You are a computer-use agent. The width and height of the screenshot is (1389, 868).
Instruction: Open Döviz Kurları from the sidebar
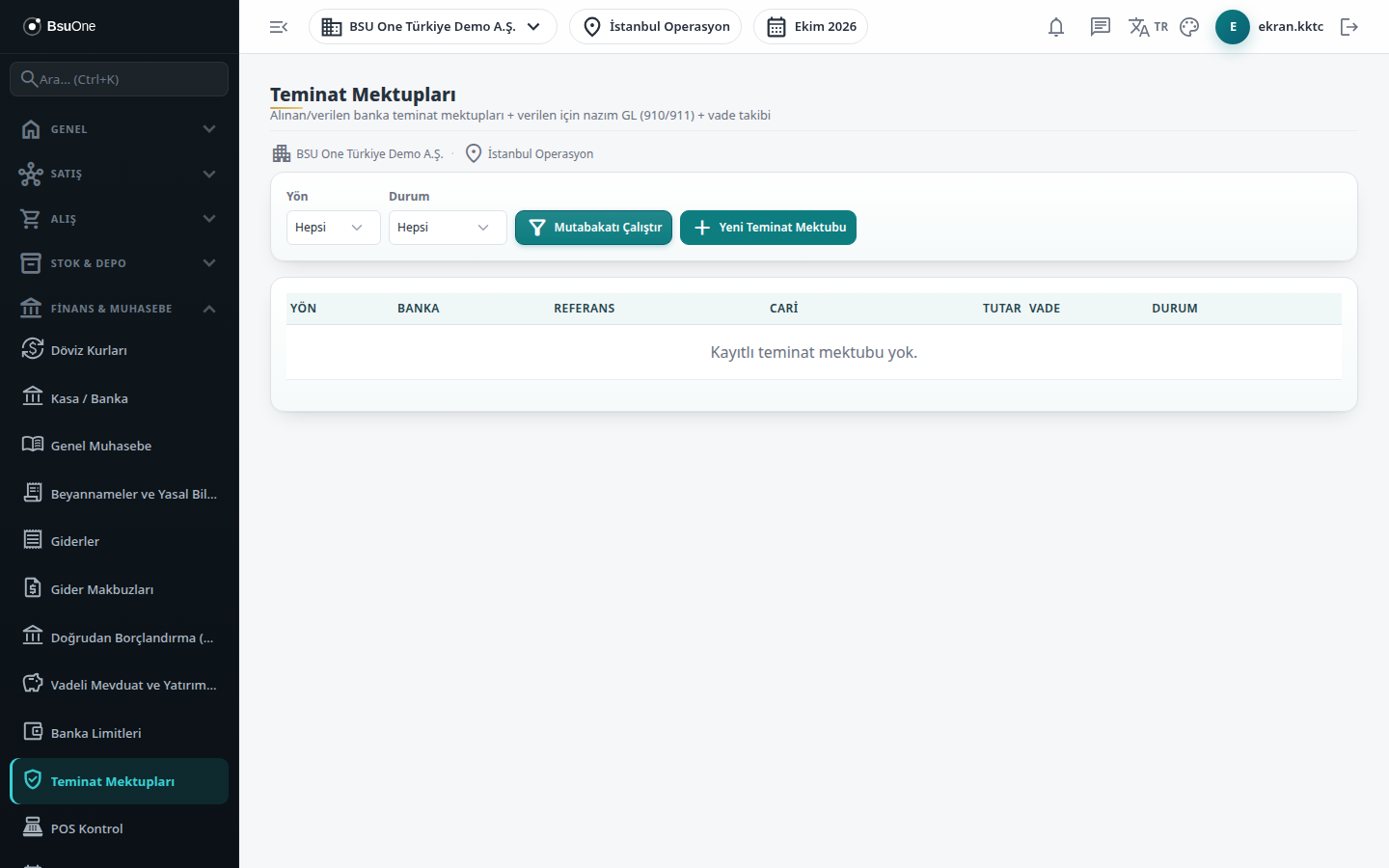[x=120, y=350]
